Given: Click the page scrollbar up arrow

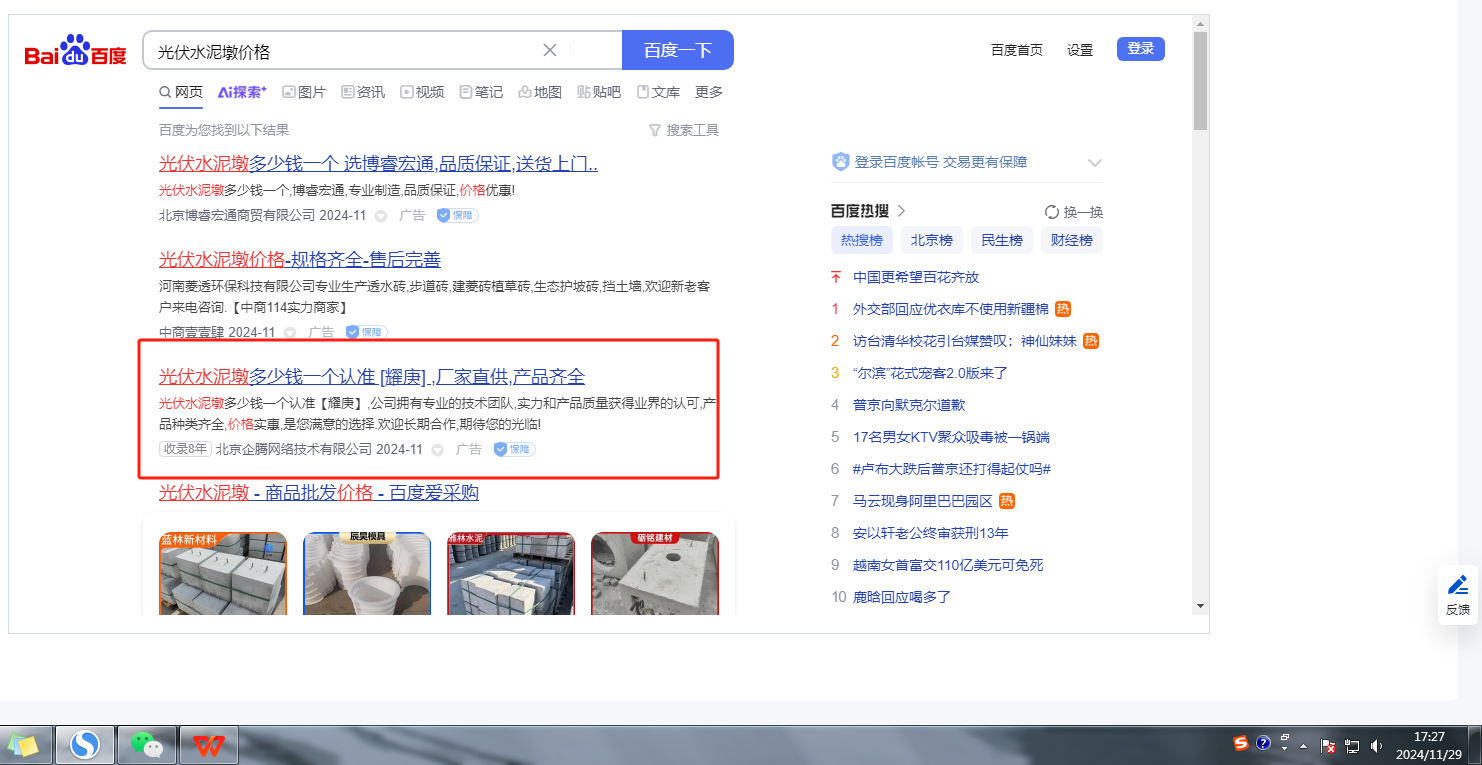Looking at the screenshot, I should (1200, 22).
